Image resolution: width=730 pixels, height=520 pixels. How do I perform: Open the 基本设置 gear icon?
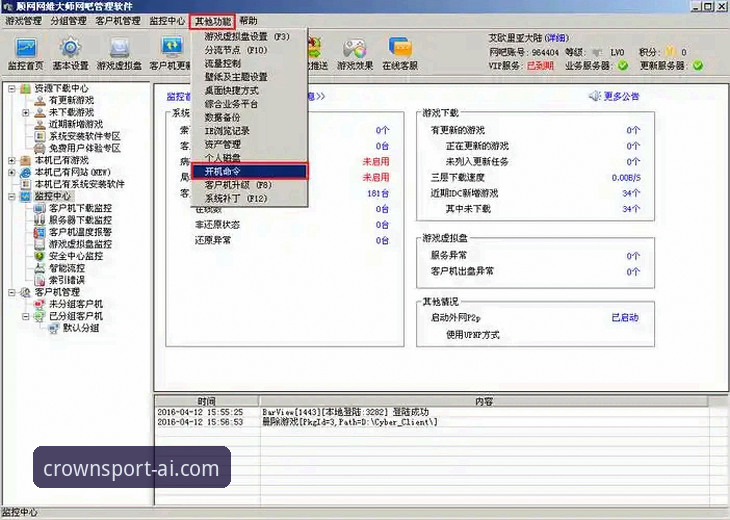70,48
